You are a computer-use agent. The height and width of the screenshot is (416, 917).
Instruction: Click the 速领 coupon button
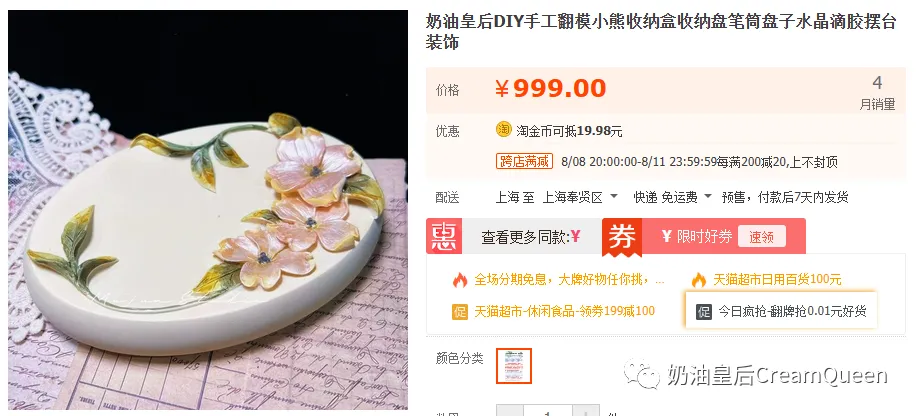click(x=761, y=236)
